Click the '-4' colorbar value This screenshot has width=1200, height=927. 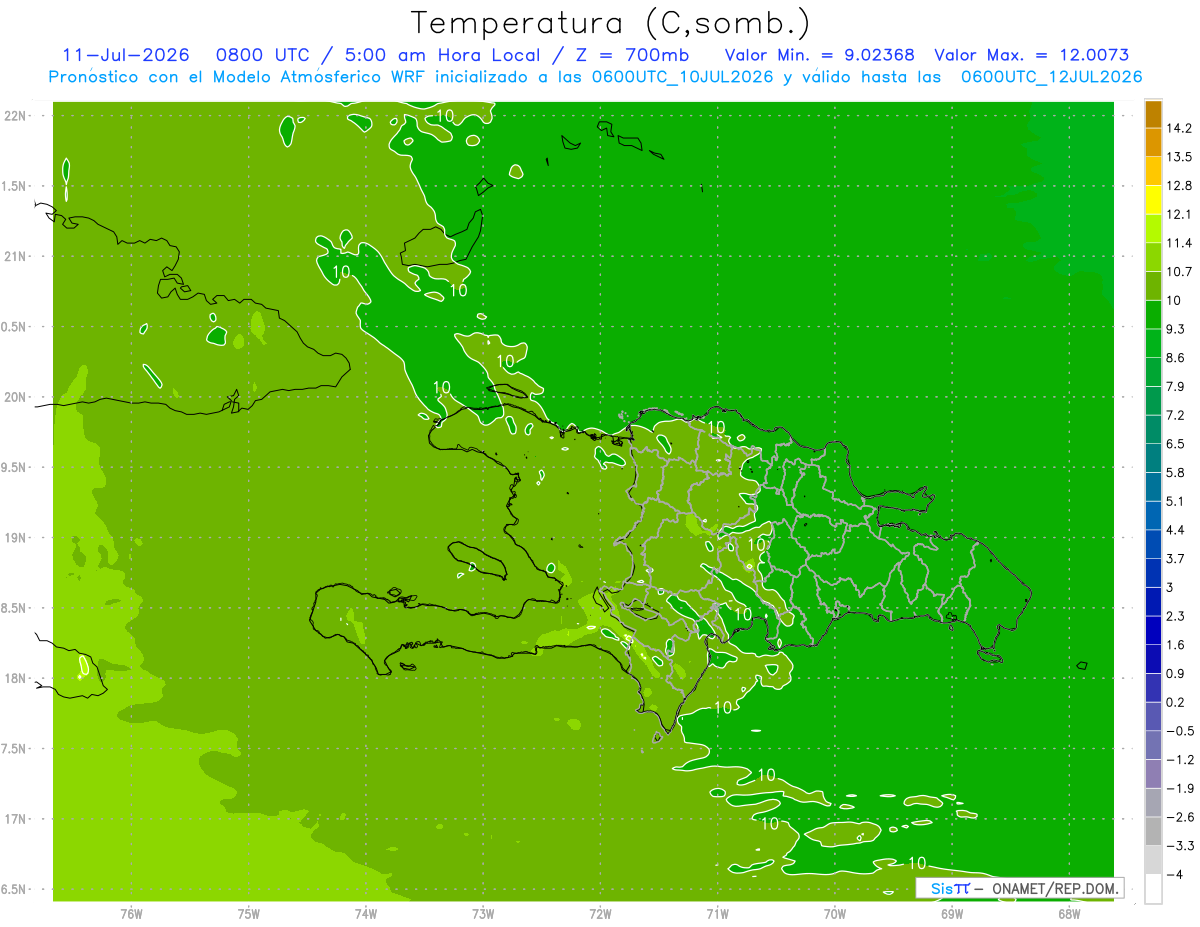pos(1174,875)
